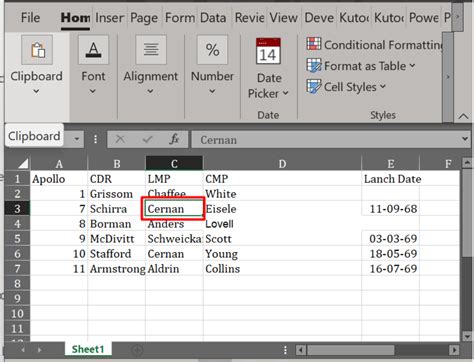Expand the formula bar
The height and width of the screenshot is (362, 474).
point(465,139)
